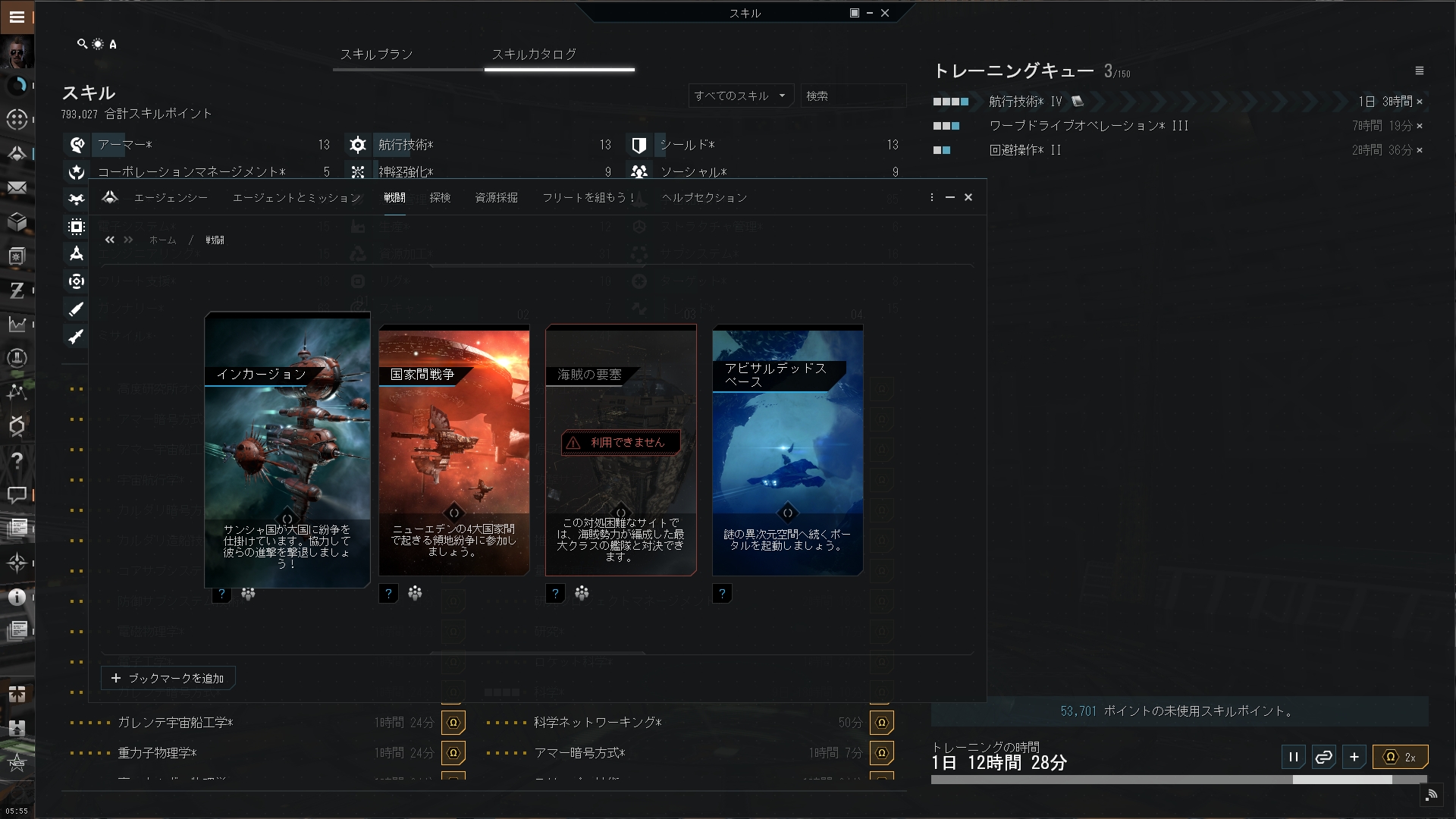Click the fleet group icon under 海賊の要塞 card

click(x=582, y=594)
